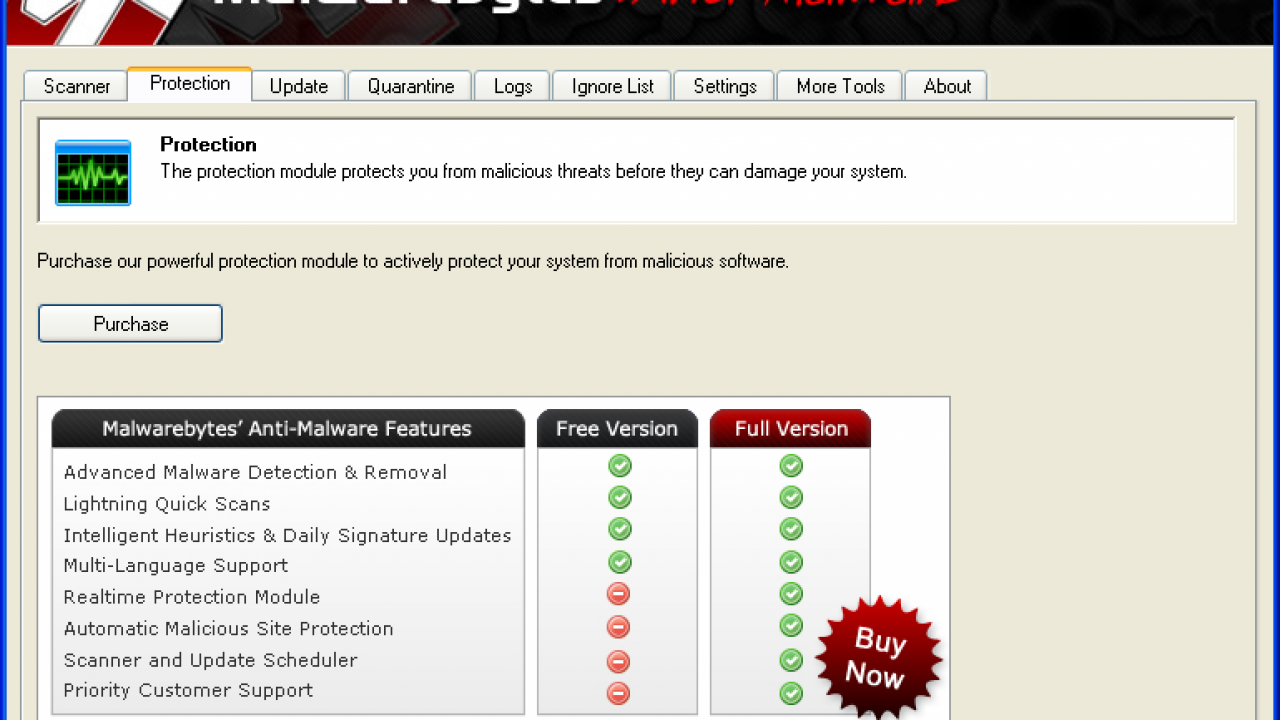
Task: Click the red minus beside Scanner and Update Scheduler
Action: [x=618, y=661]
